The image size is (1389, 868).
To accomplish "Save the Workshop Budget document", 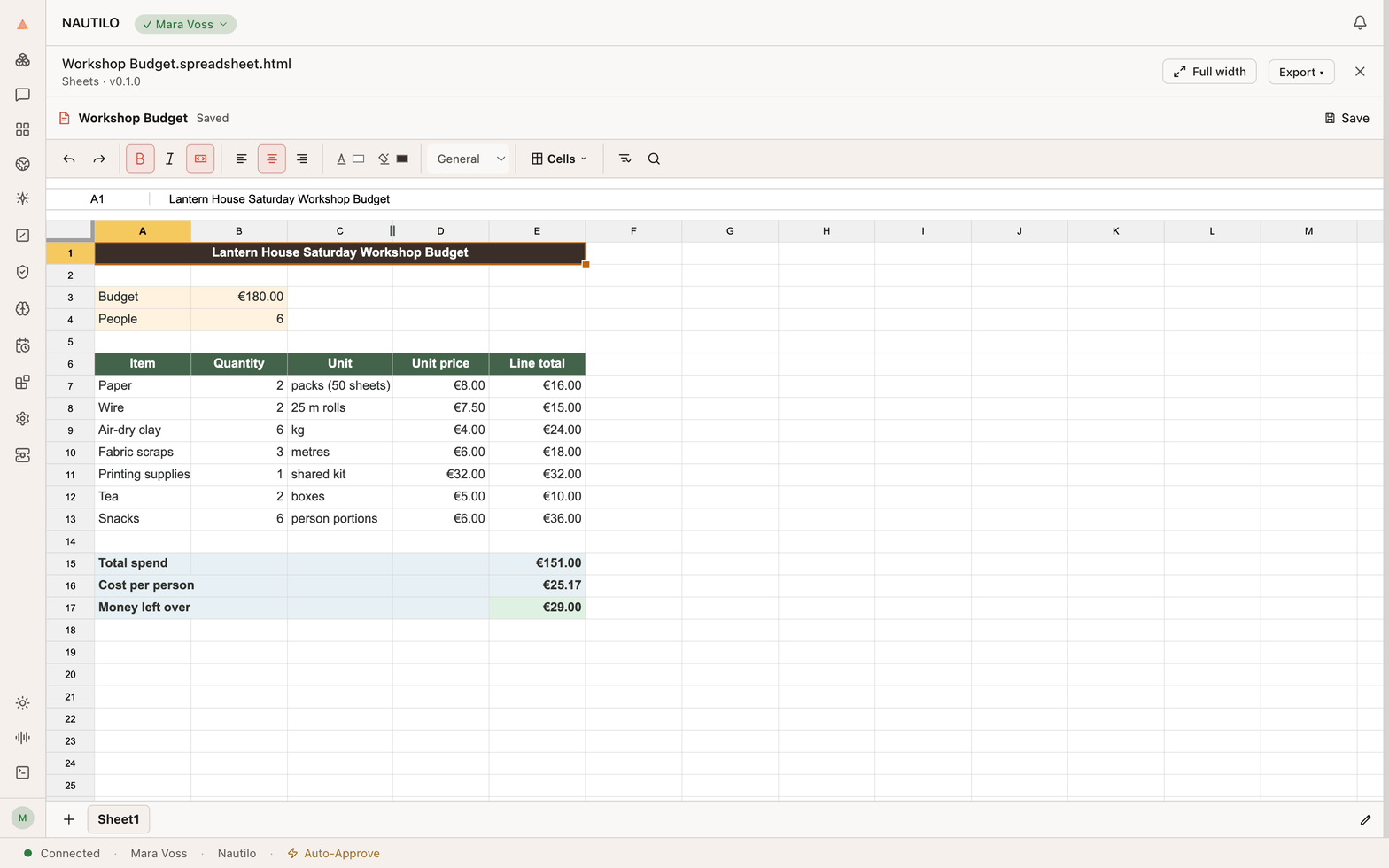I will click(1346, 118).
